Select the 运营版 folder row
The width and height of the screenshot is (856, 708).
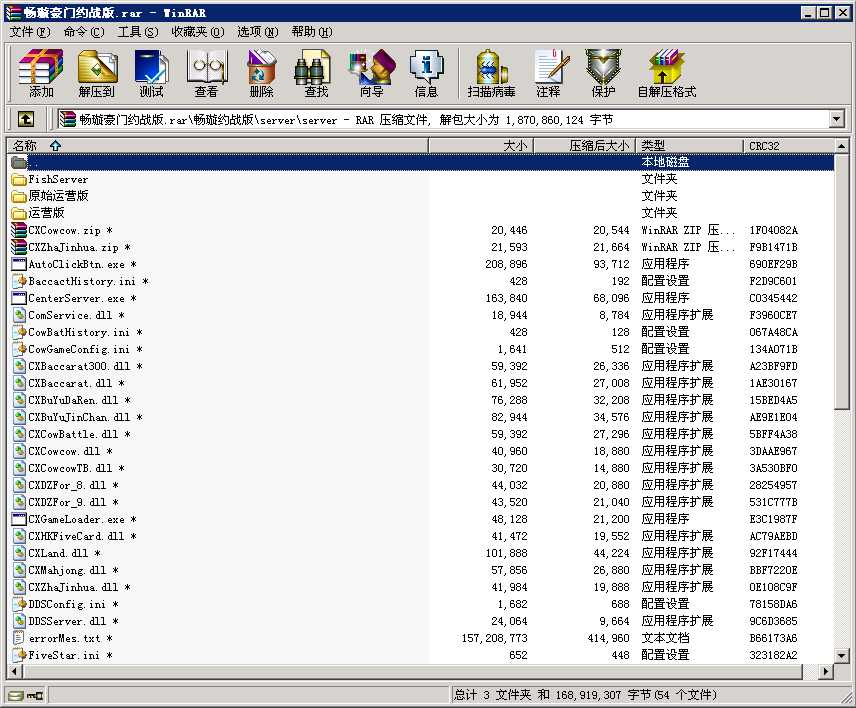click(x=420, y=213)
